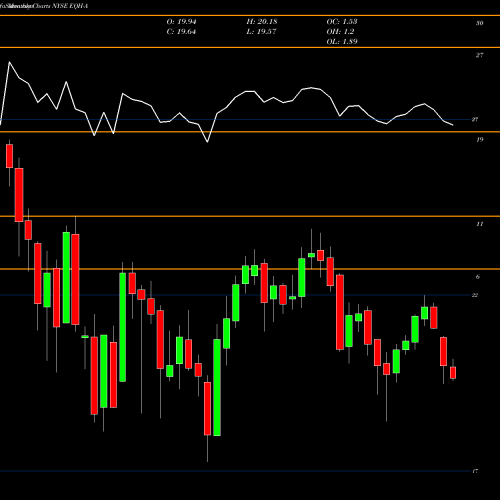Click the axis label 6

coord(478,277)
